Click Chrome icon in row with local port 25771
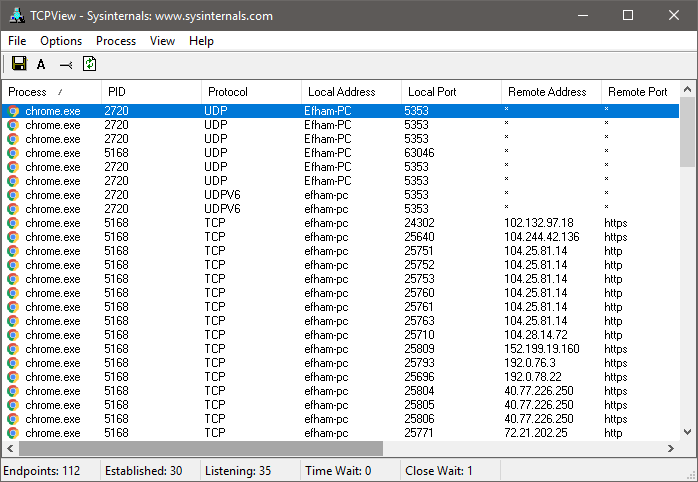 coord(13,433)
